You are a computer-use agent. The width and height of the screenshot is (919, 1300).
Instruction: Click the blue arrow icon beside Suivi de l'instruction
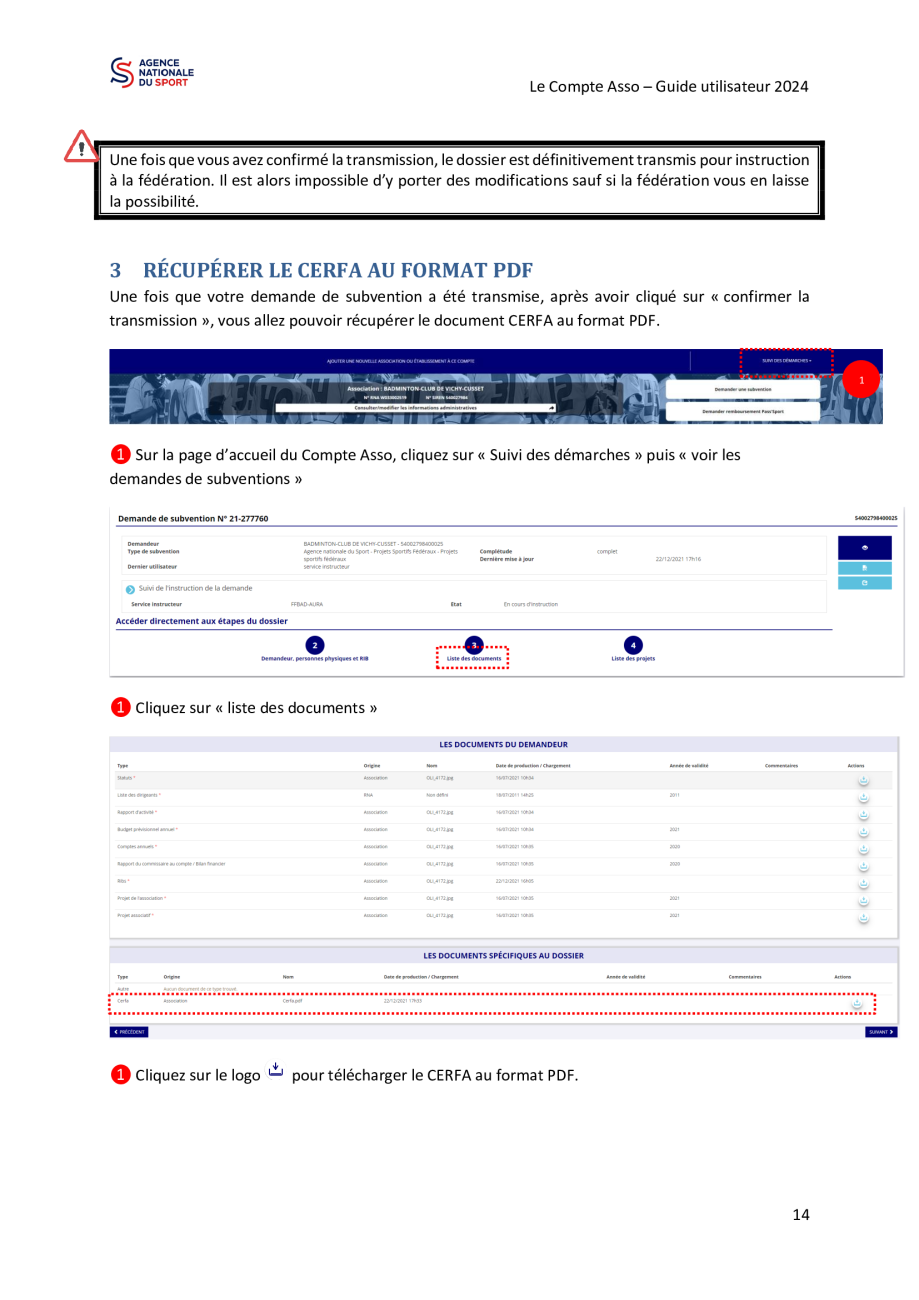(130, 588)
